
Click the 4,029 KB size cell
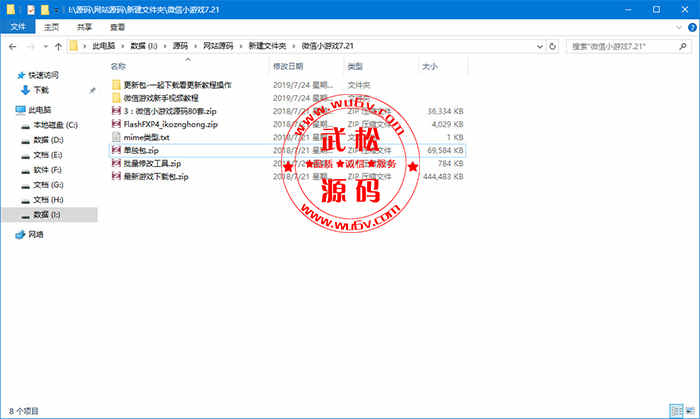point(447,124)
